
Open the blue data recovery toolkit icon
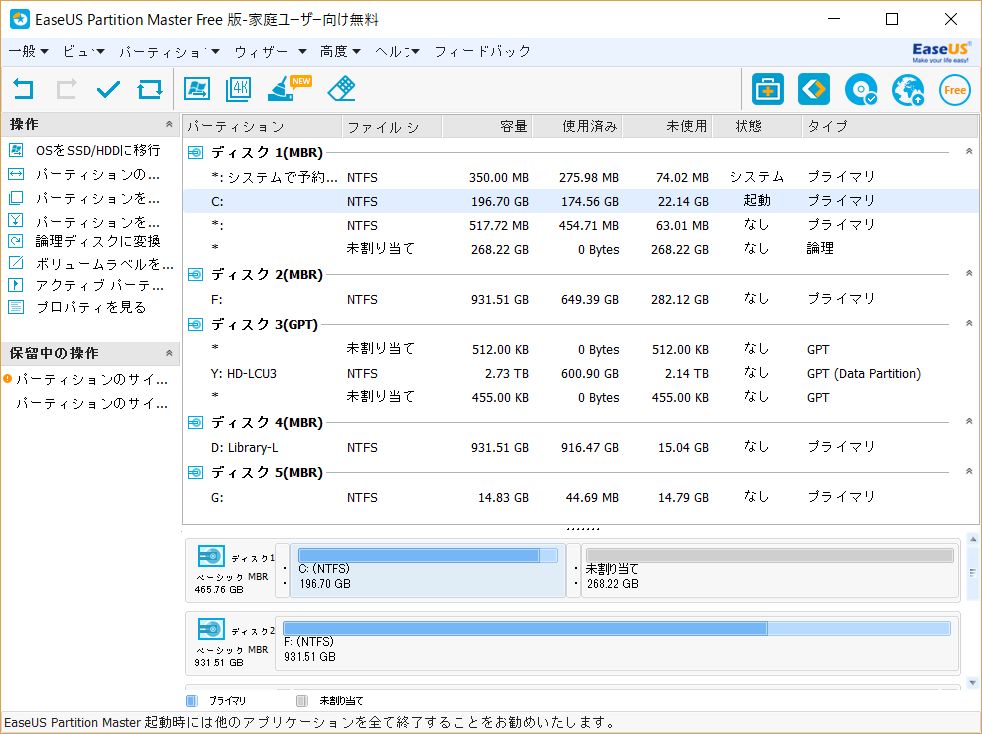pos(768,90)
